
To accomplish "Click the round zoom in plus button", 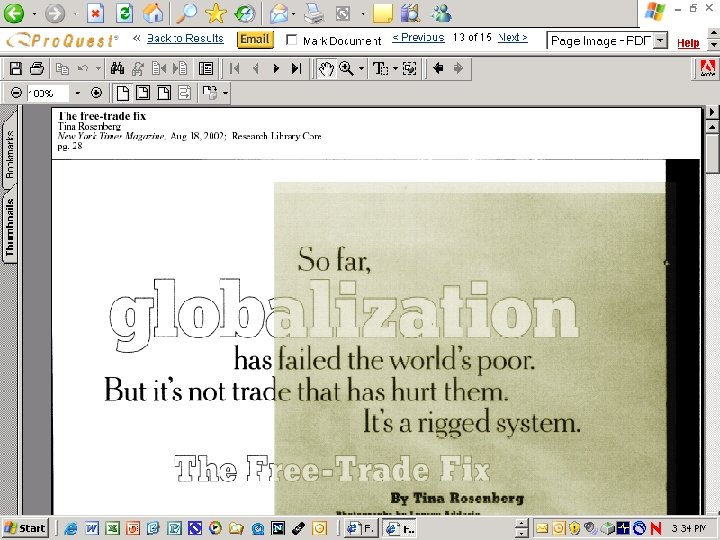I will point(96,93).
